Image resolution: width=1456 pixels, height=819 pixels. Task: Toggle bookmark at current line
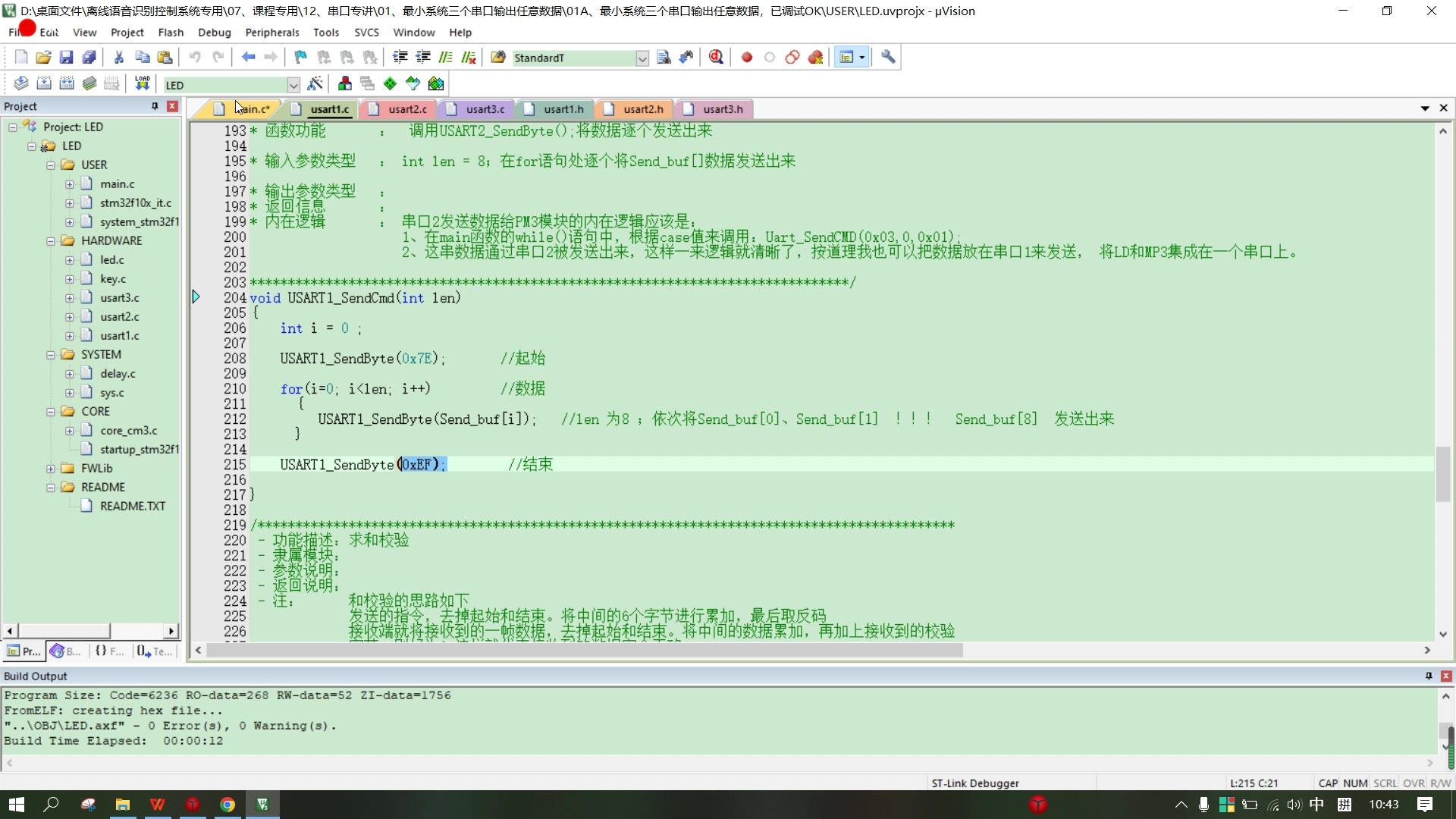click(300, 57)
